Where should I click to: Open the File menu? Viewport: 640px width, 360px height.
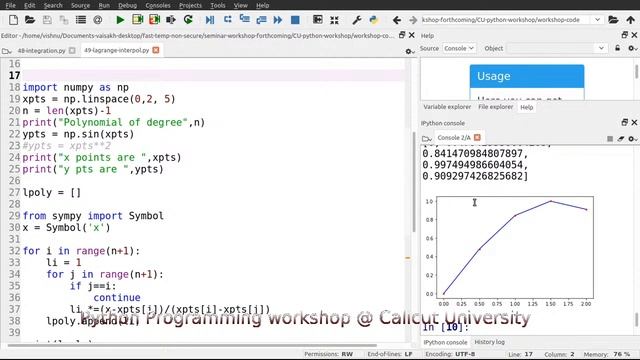click(x=10, y=5)
